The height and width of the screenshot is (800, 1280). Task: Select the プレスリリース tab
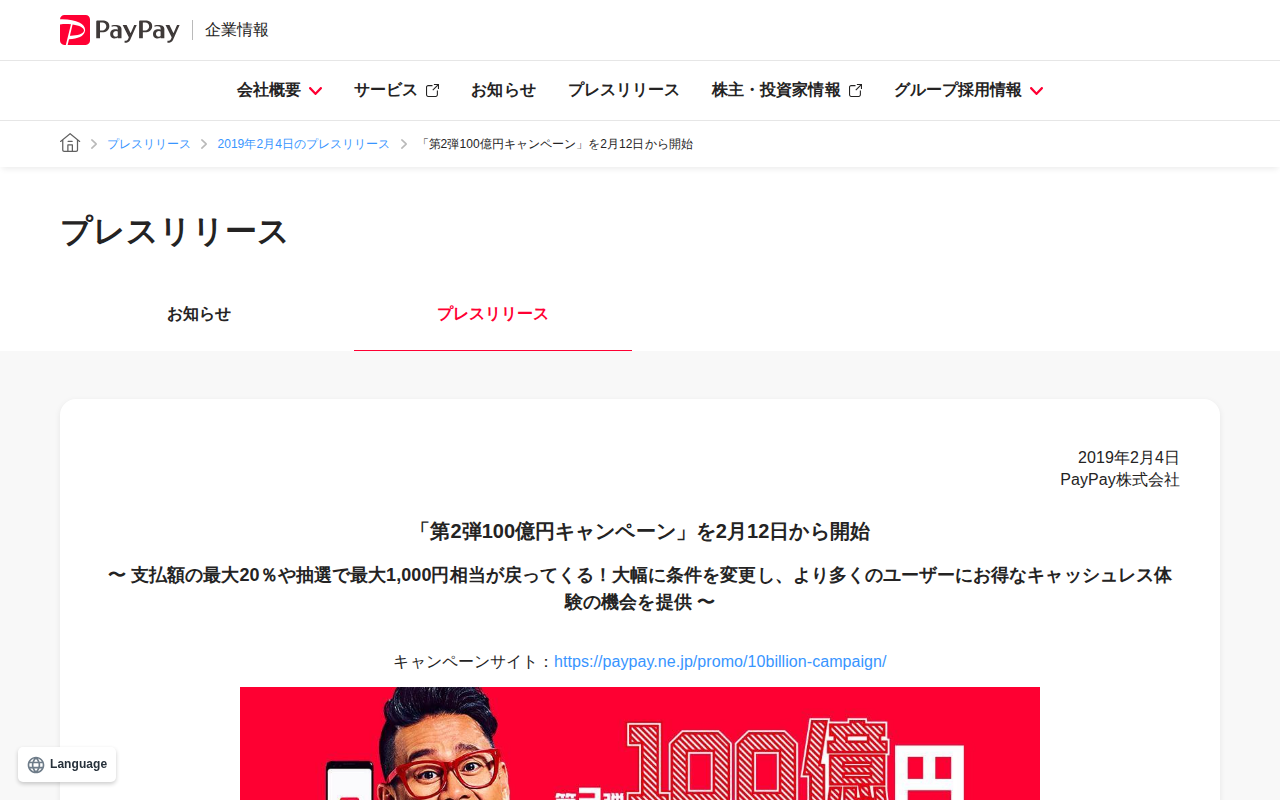coord(493,314)
